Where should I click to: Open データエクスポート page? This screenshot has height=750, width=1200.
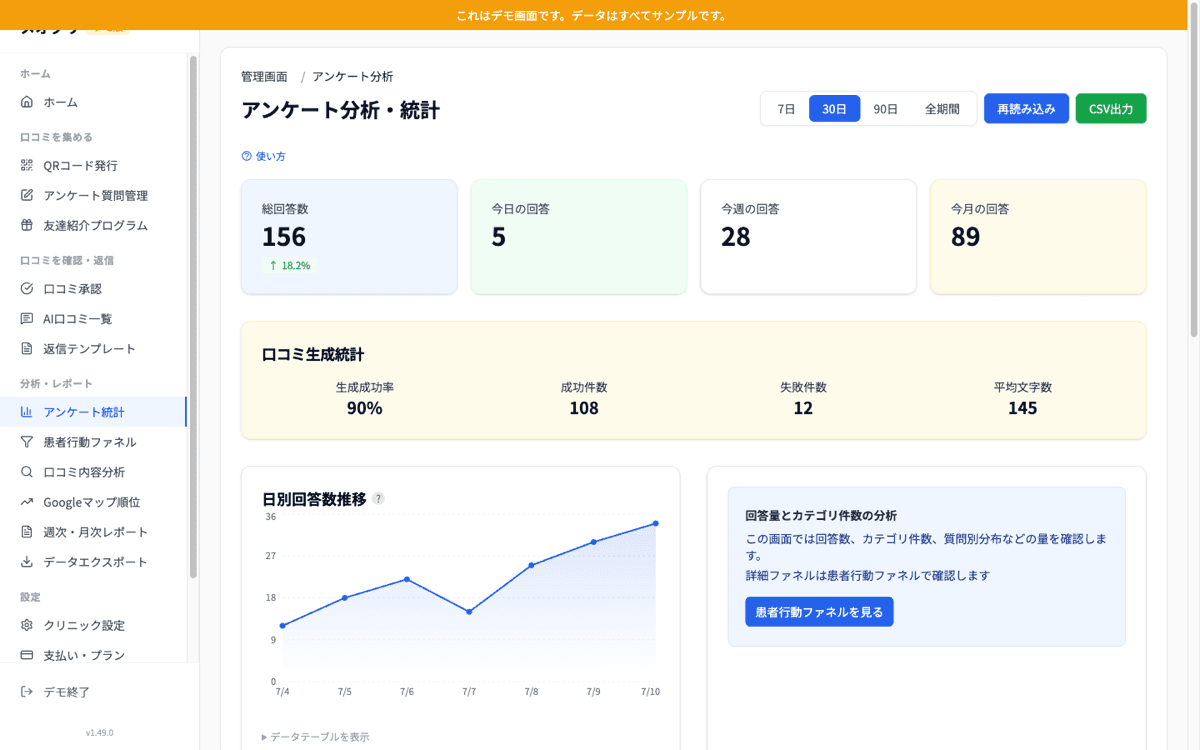coord(93,562)
